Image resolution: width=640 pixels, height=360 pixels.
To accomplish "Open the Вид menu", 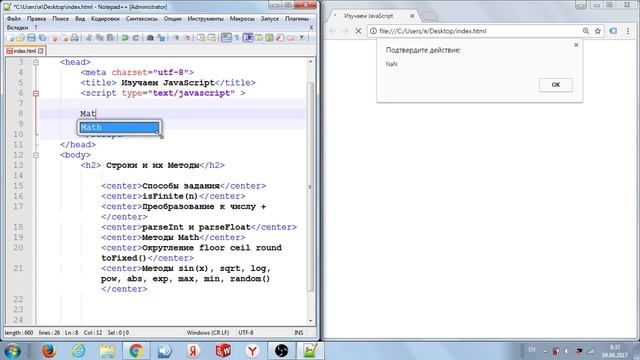I will [80, 19].
